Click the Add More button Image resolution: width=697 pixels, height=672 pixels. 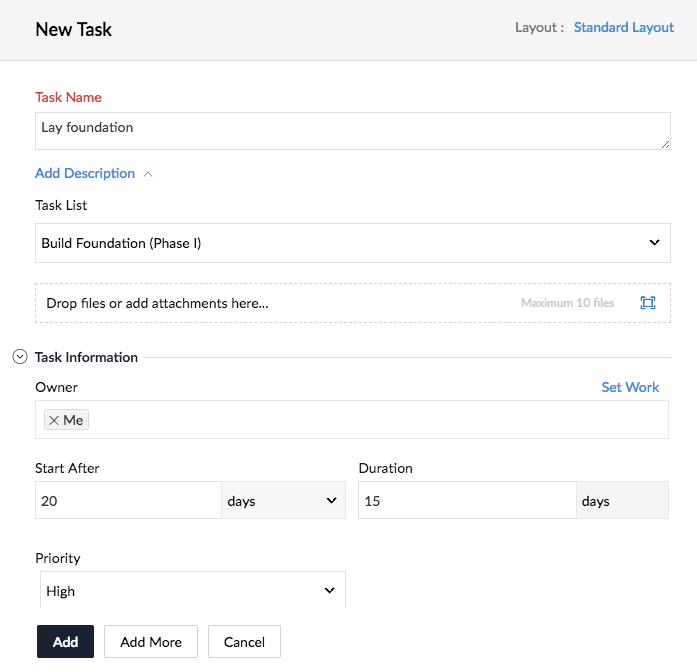point(151,642)
